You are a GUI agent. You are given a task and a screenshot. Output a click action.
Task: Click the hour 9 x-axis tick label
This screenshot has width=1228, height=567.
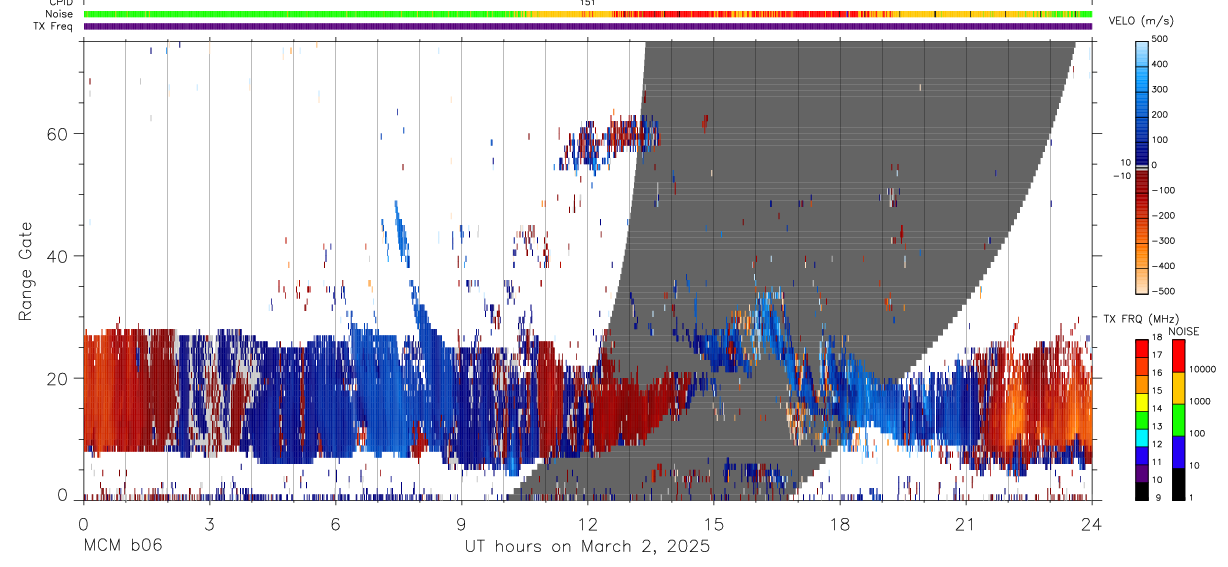pyautogui.click(x=461, y=523)
